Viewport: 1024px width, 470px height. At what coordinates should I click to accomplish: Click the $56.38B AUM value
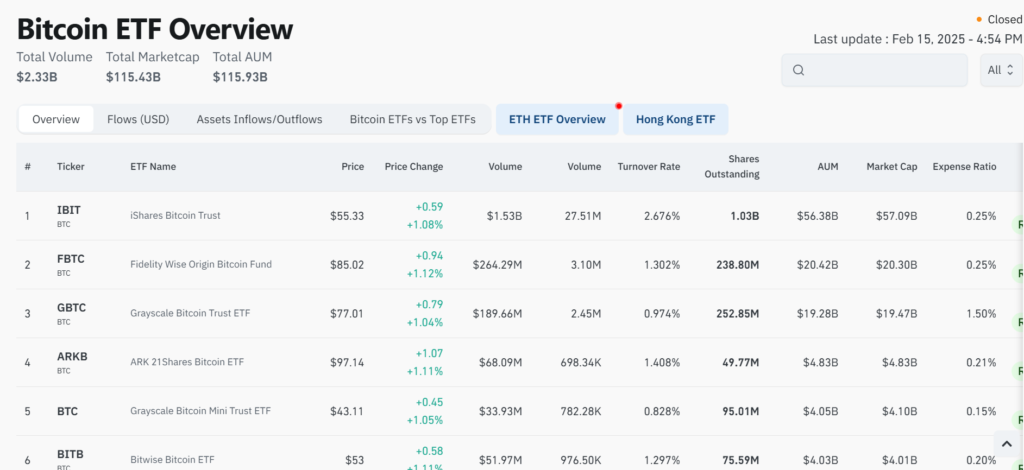(x=818, y=216)
